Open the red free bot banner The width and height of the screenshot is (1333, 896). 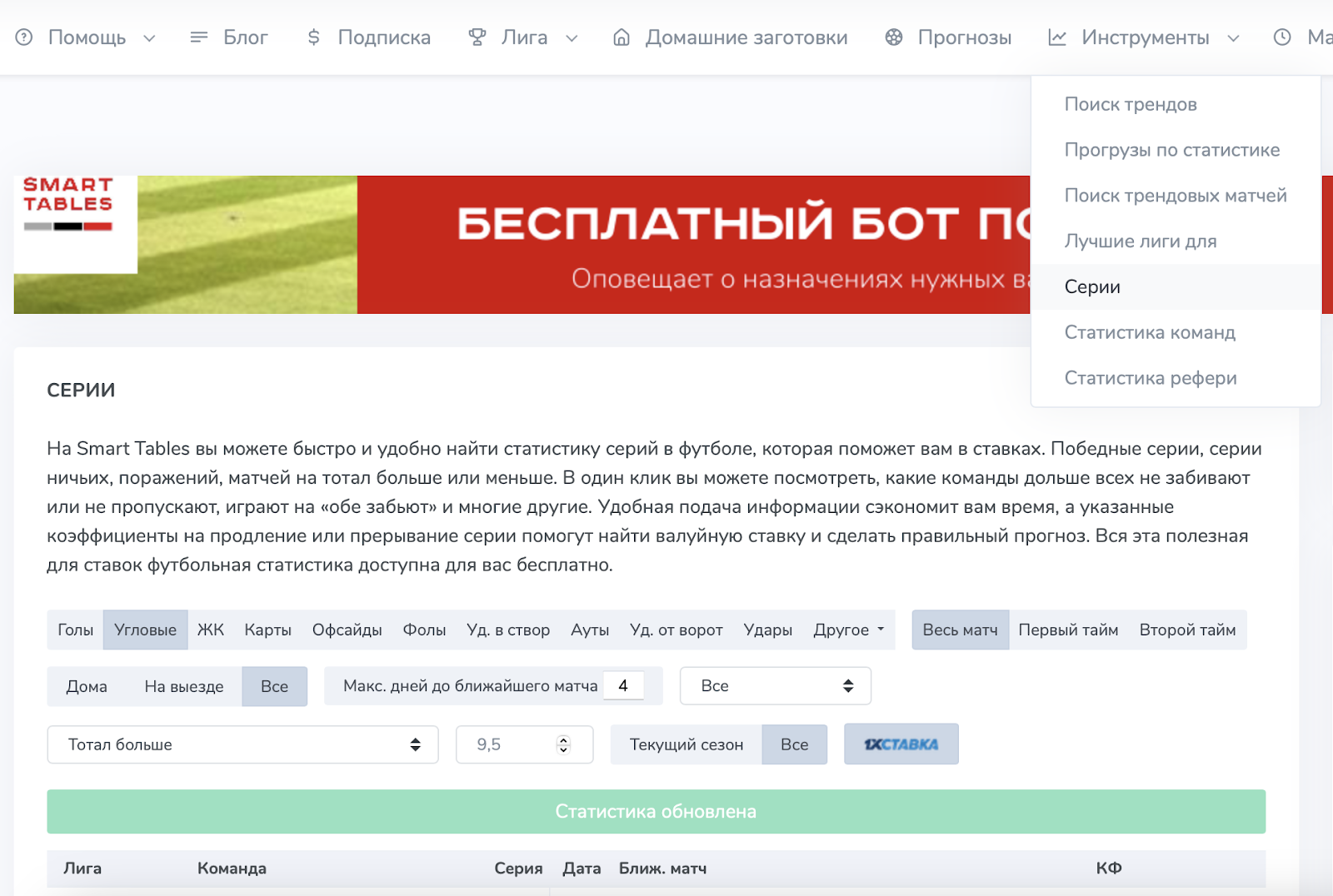[694, 245]
